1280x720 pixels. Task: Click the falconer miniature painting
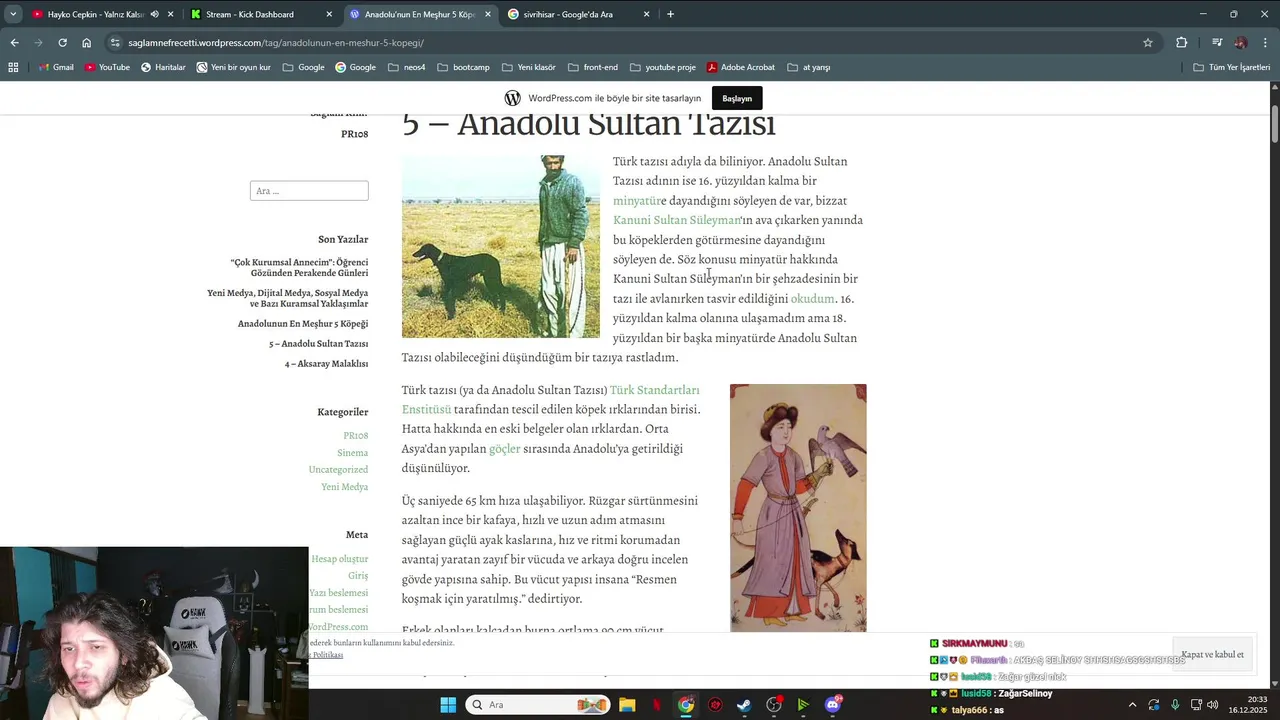click(798, 508)
